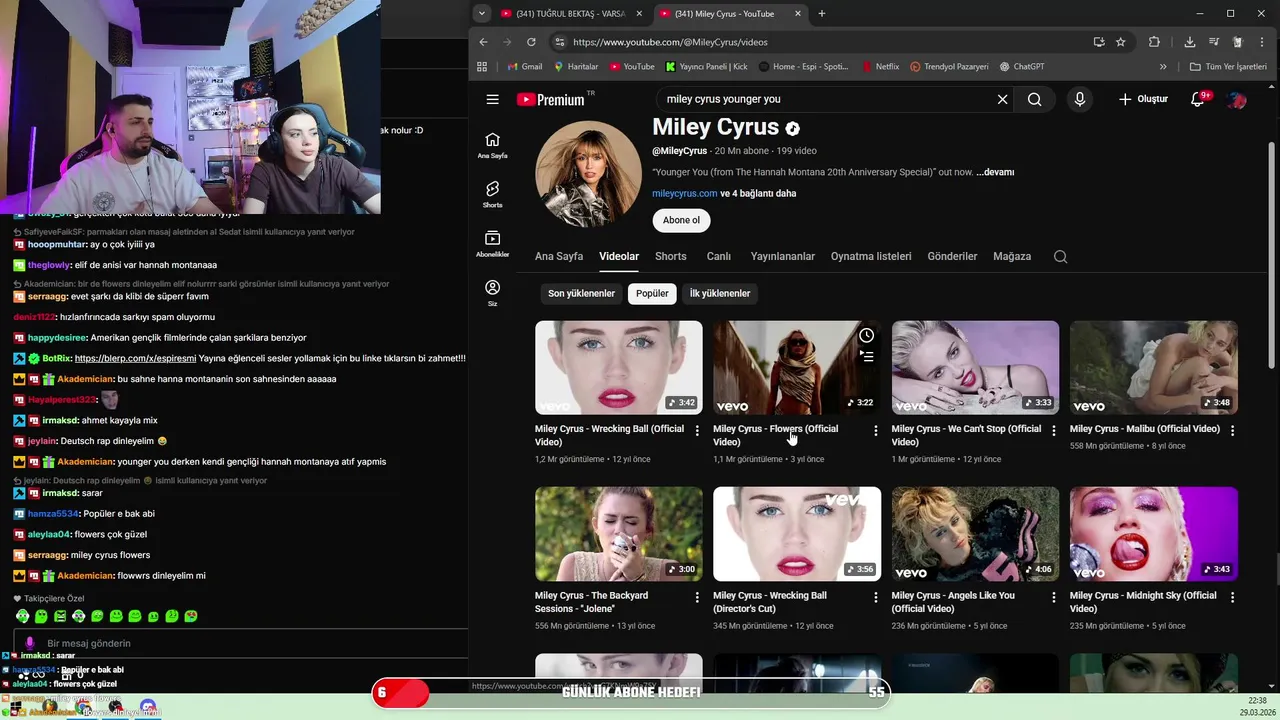Open YouTube notifications bell
This screenshot has height=720, width=1280.
1198,99
